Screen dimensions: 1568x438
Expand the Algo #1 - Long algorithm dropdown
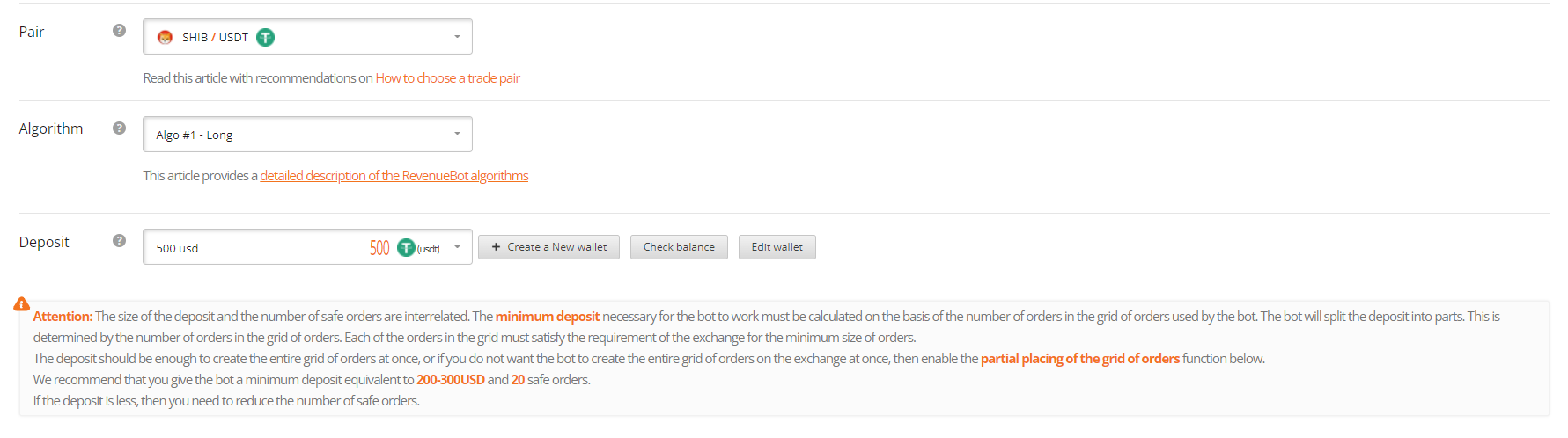point(307,135)
